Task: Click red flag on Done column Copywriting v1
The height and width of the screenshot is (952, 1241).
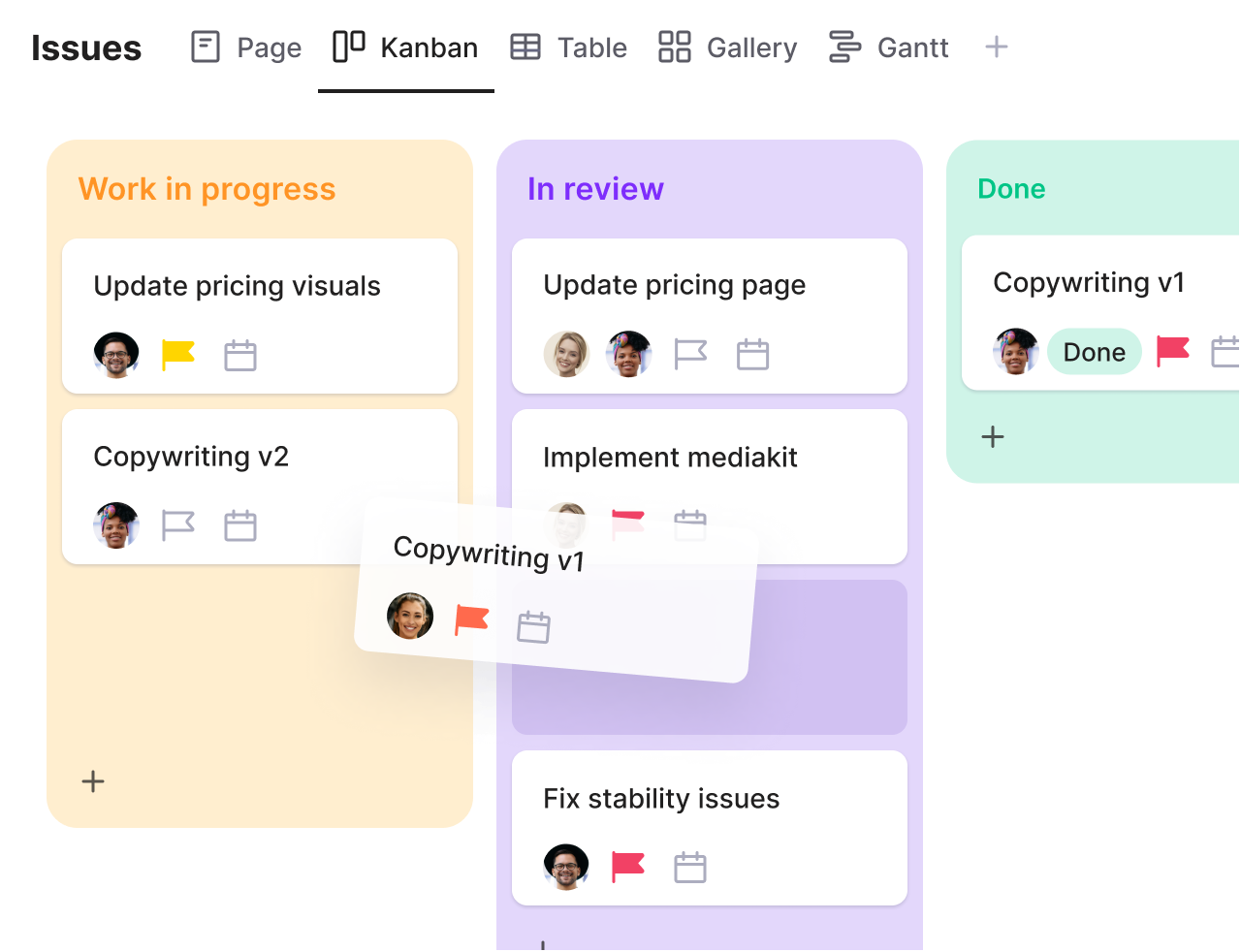Action: (x=1173, y=351)
